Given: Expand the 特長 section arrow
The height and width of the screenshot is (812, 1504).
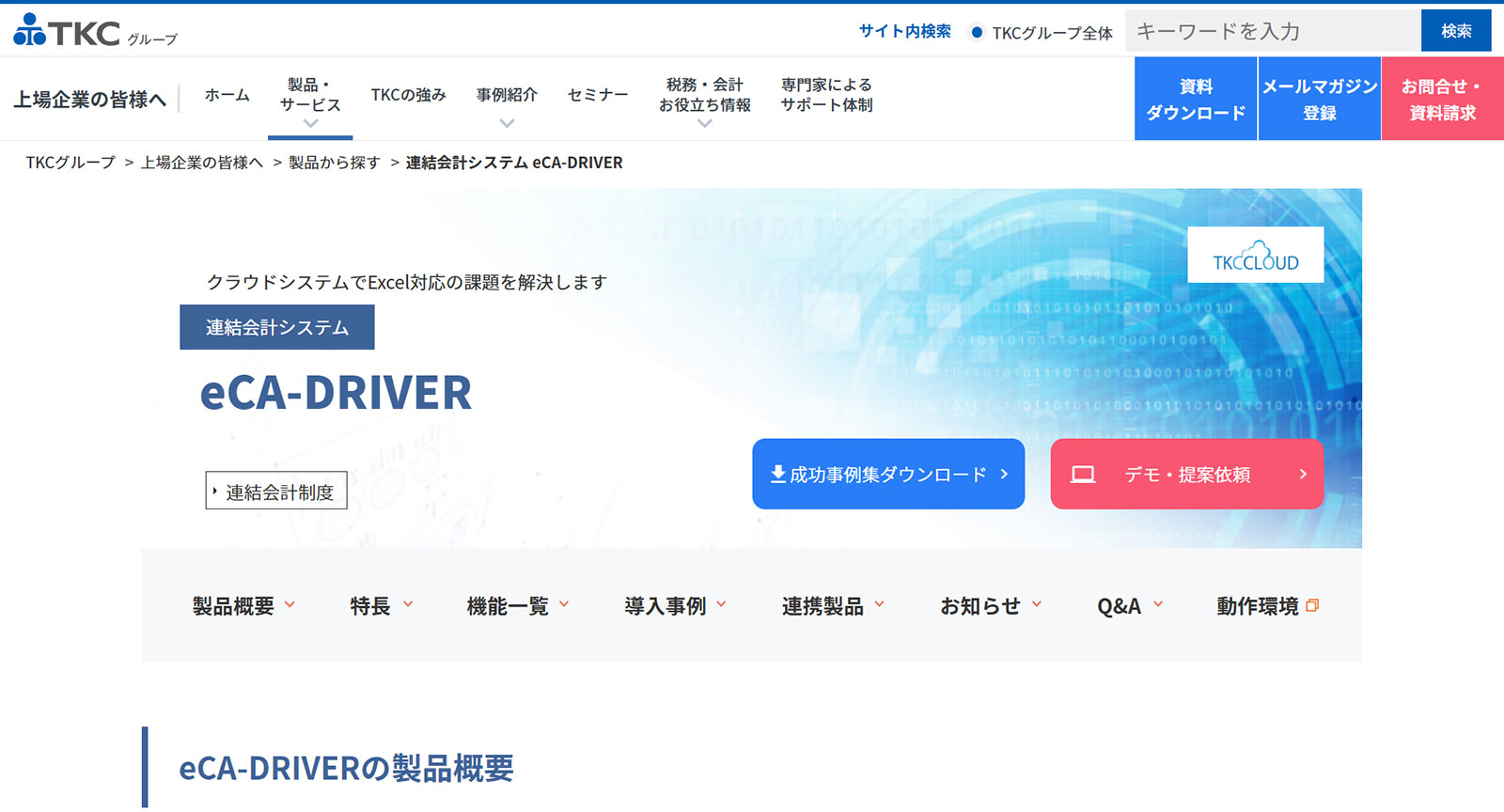Looking at the screenshot, I should click(408, 605).
